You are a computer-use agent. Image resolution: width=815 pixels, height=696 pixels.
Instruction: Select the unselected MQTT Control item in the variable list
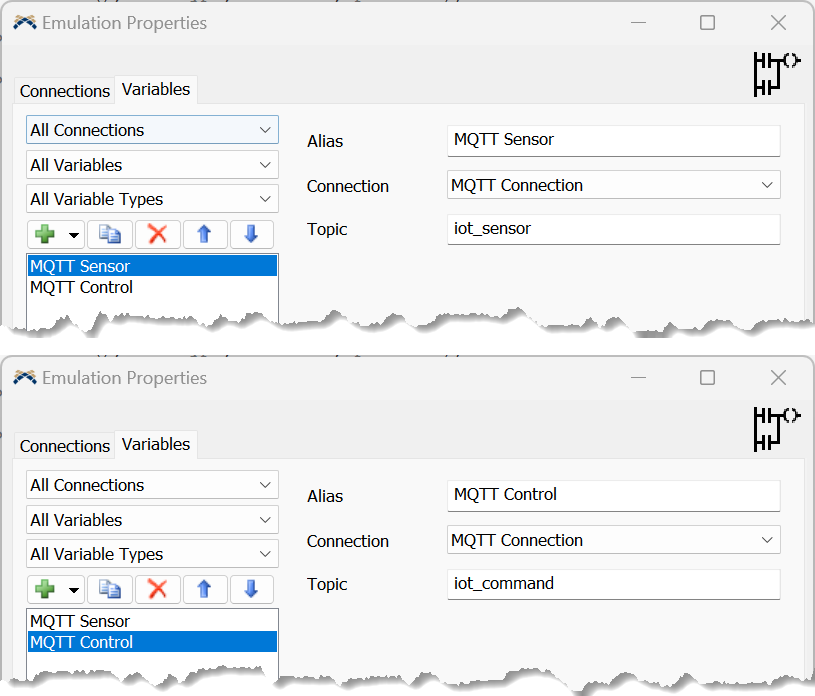[82, 287]
